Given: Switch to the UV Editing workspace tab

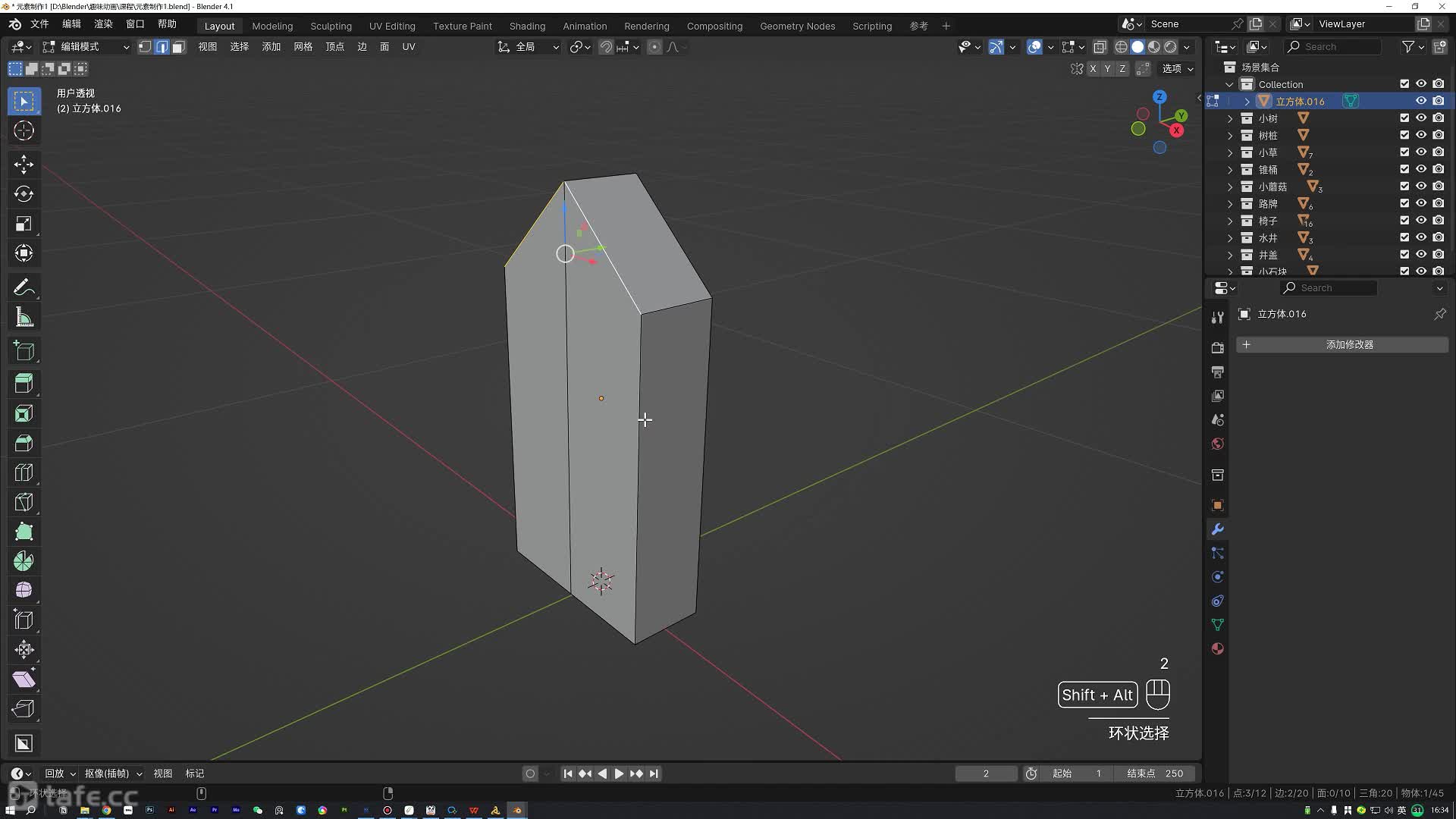Looking at the screenshot, I should [392, 26].
